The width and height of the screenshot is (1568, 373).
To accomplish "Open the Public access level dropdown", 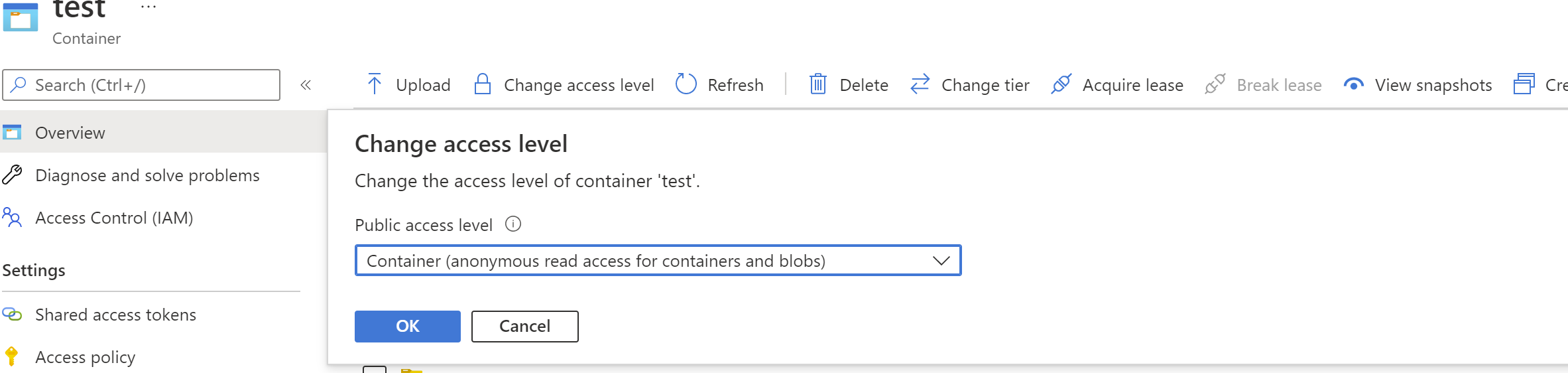I will click(657, 261).
